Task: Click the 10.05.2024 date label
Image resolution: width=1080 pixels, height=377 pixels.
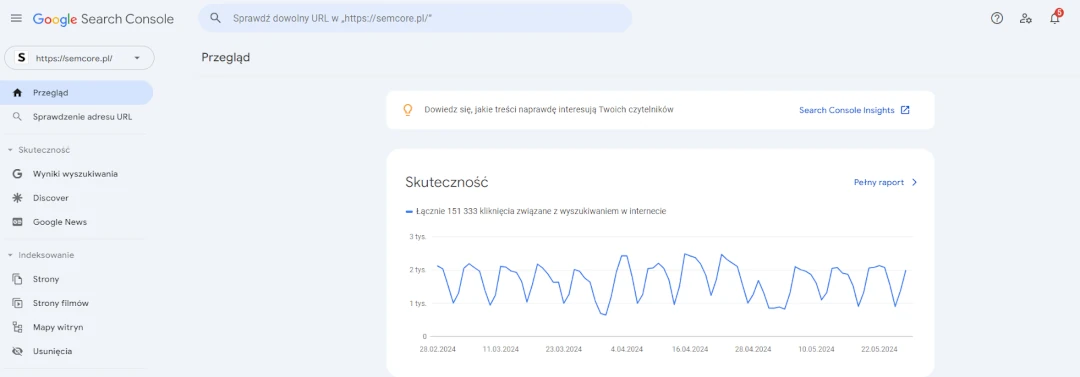Action: coord(816,349)
